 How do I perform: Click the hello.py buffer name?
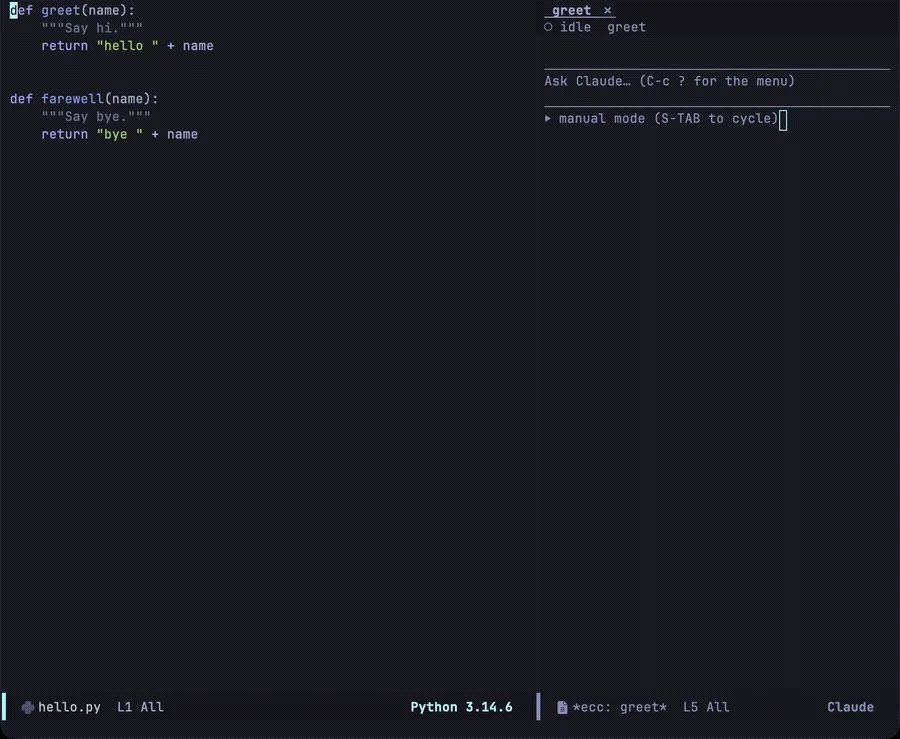click(x=69, y=707)
